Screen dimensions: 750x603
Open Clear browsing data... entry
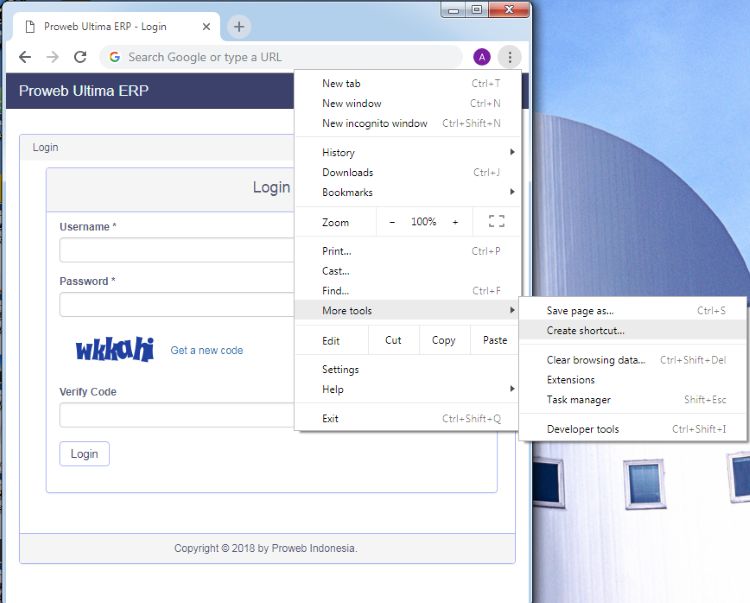tap(632, 360)
